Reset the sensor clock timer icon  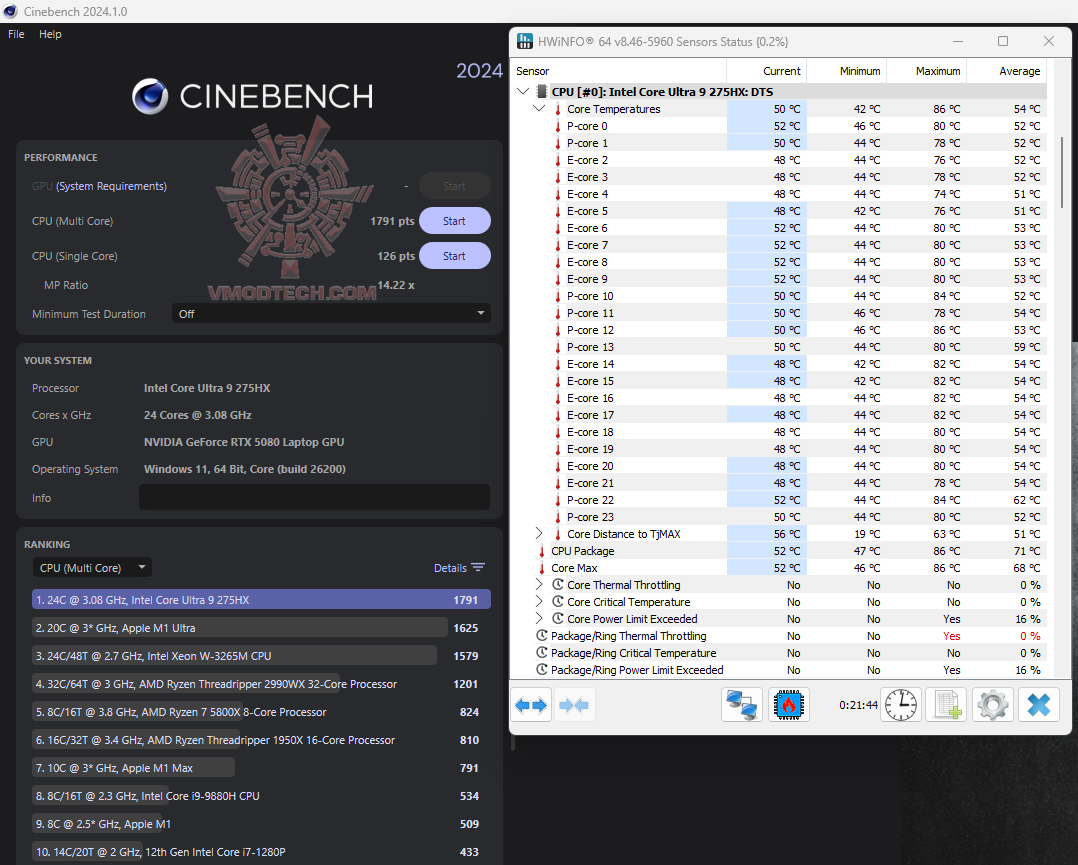click(x=901, y=705)
